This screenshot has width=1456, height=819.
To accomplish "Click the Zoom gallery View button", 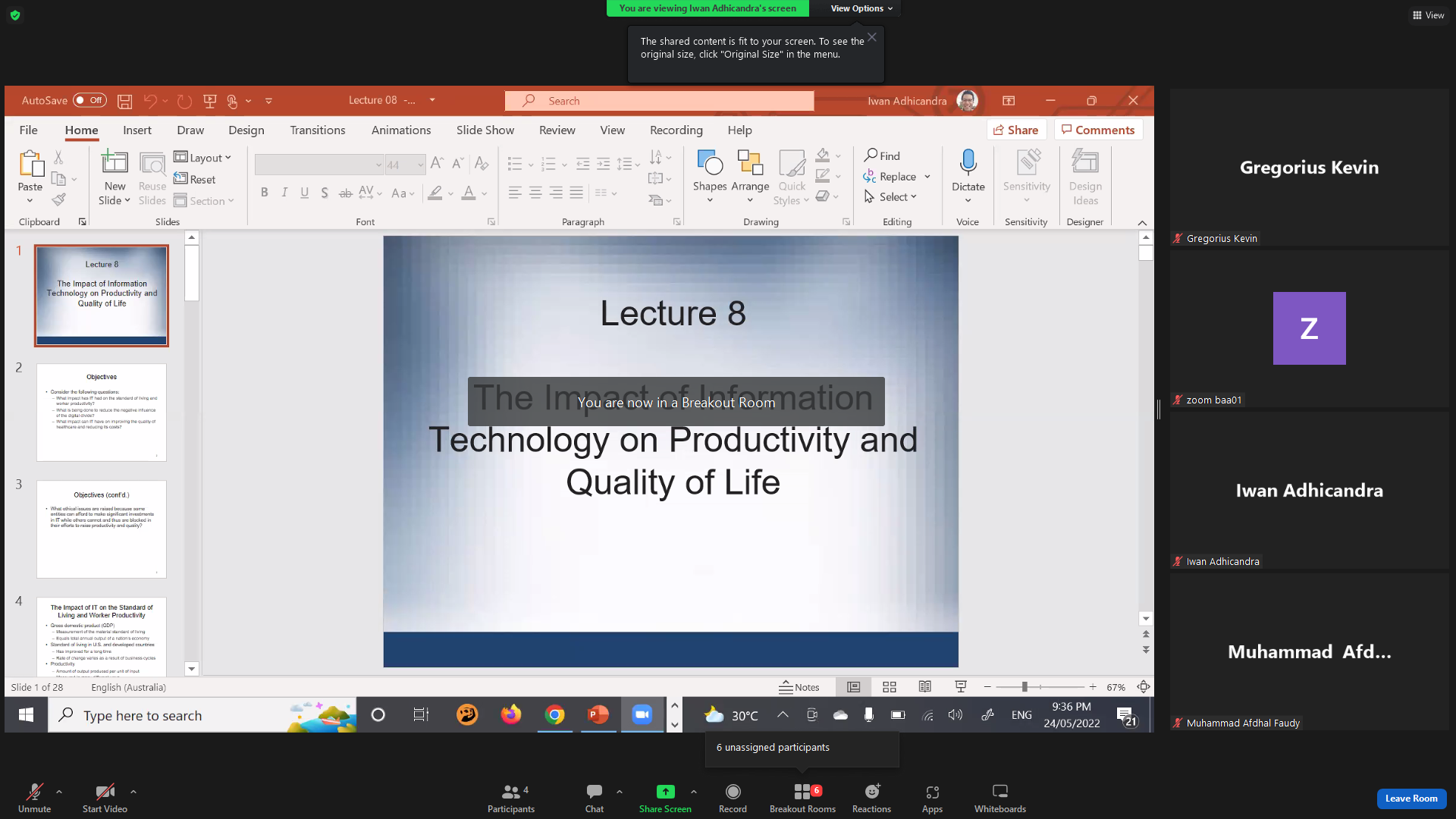I will point(1428,15).
